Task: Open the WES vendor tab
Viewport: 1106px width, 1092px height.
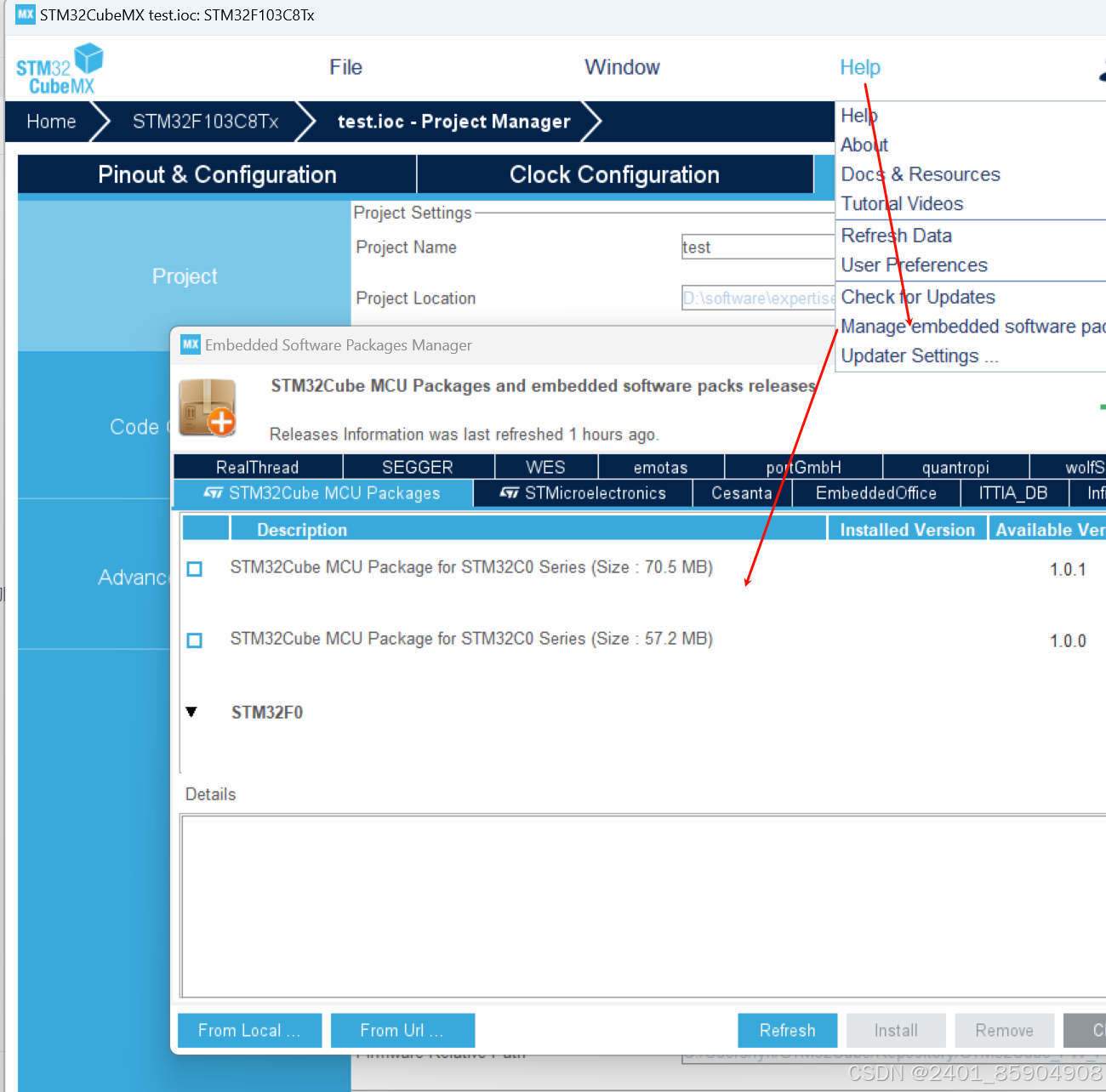Action: 545,467
